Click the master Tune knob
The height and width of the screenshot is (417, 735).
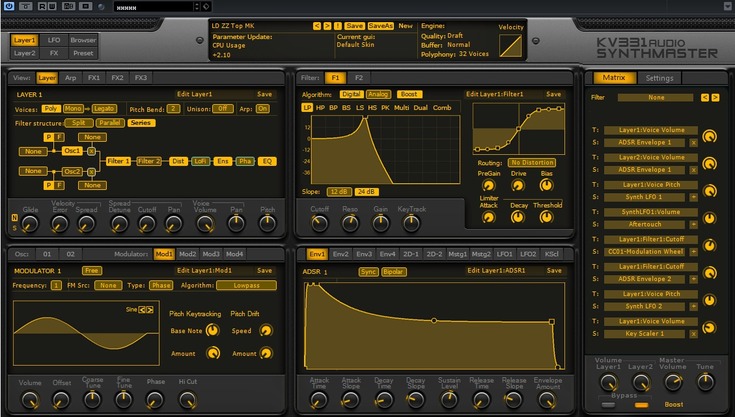click(x=705, y=382)
